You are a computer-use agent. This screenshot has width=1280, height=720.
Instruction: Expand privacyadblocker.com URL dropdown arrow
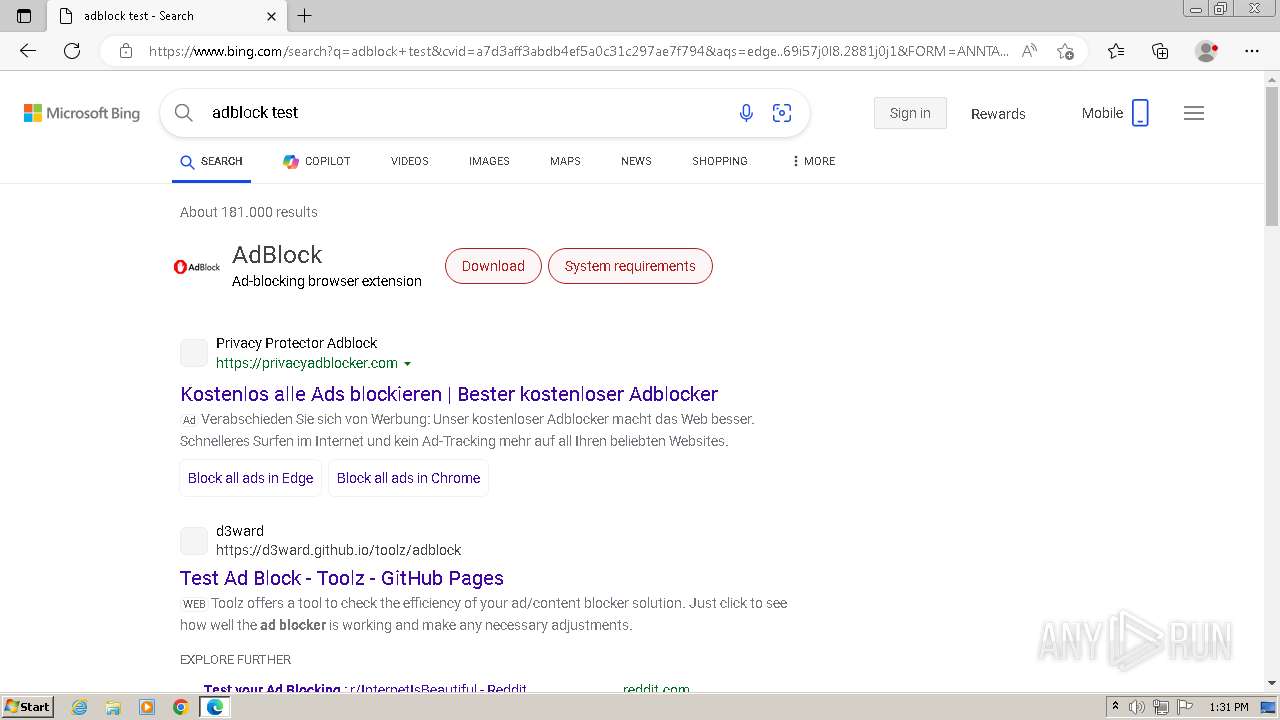407,364
